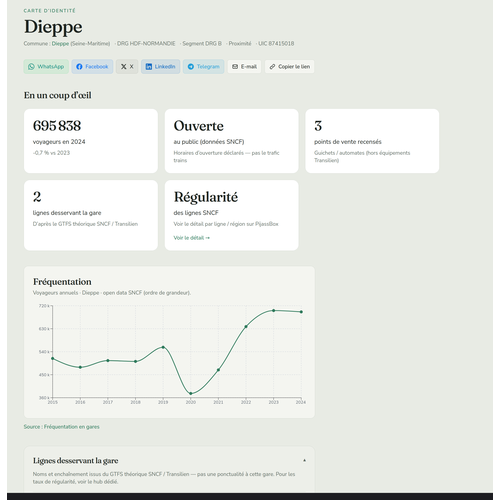Click the 2018 data point on chart
Image resolution: width=500 pixels, height=500 pixels.
(x=135, y=362)
